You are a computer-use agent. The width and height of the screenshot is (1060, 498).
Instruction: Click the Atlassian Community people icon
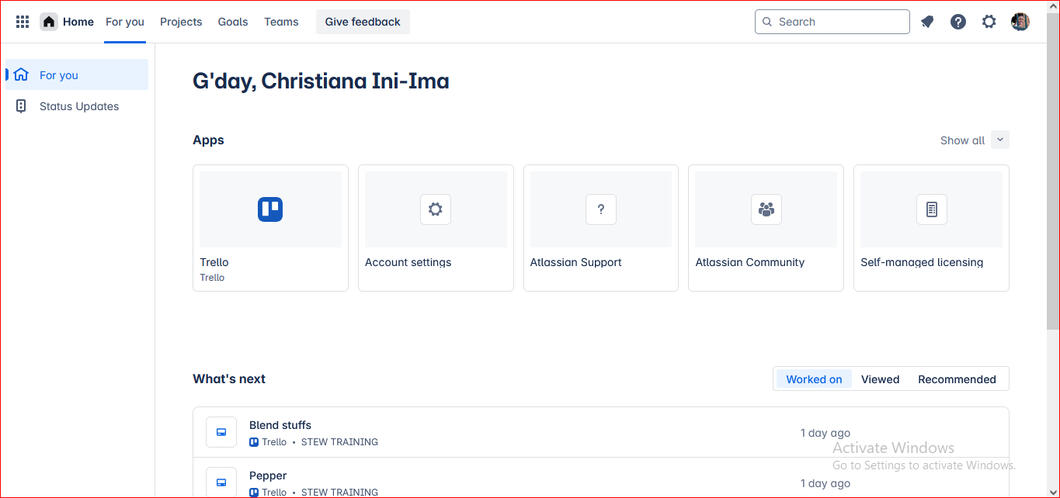[766, 209]
